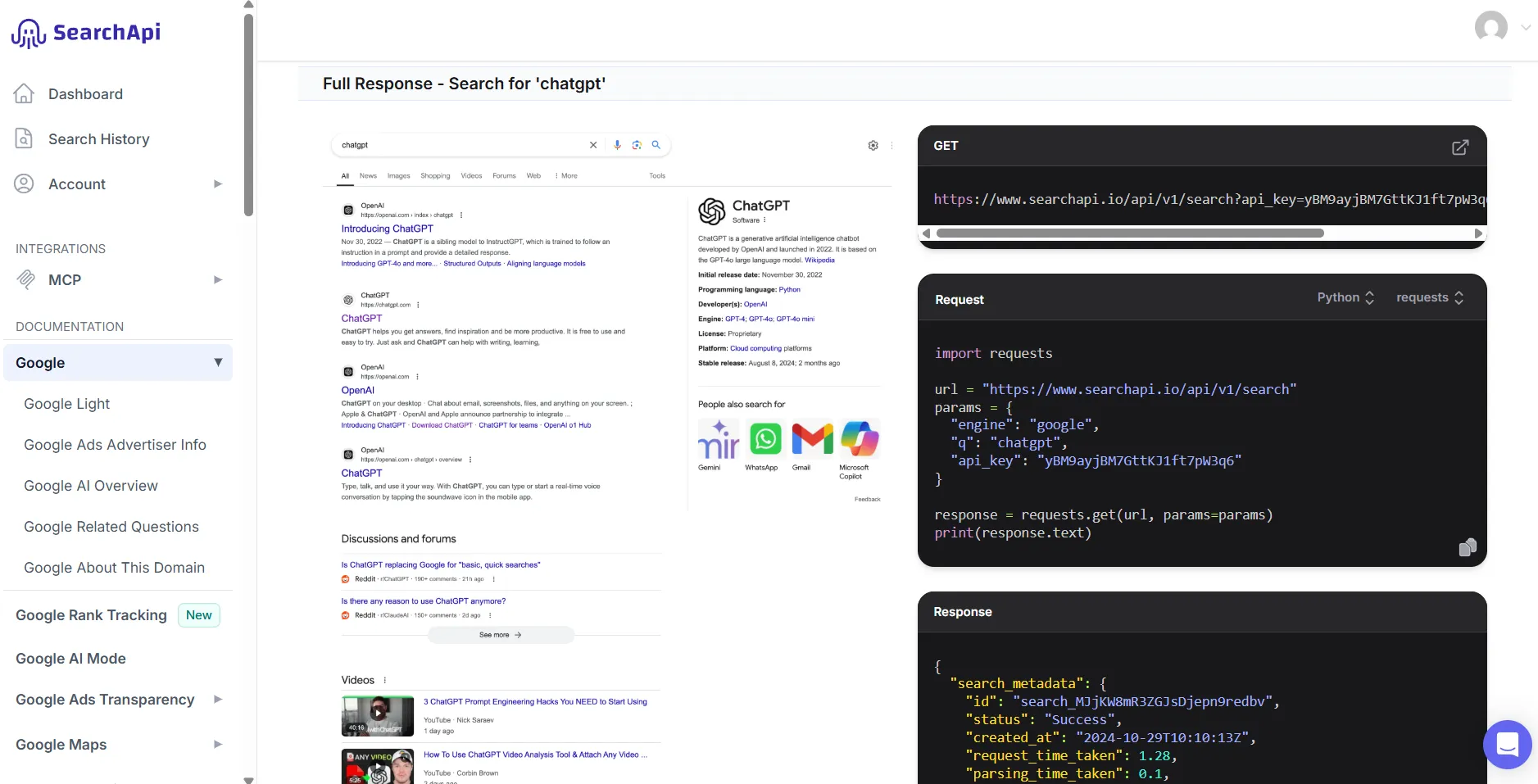The image size is (1538, 784).
Task: Open dropdown chevron beside user avatar
Action: [x=1526, y=27]
